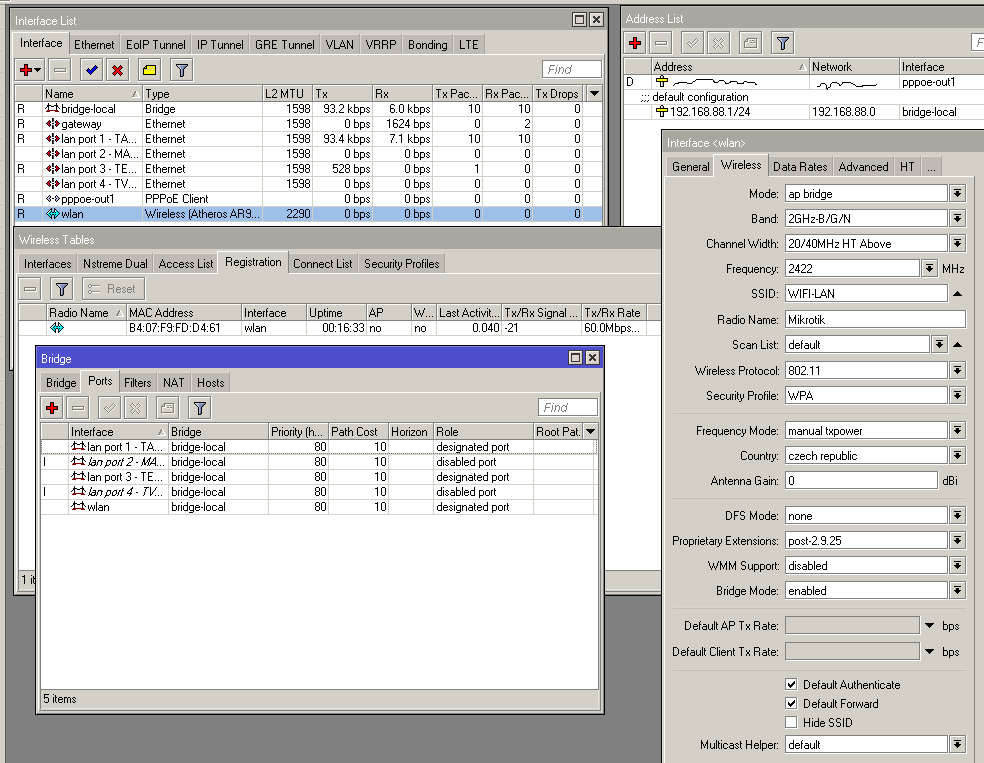Select the pppoe-out1 interface row

(88, 199)
